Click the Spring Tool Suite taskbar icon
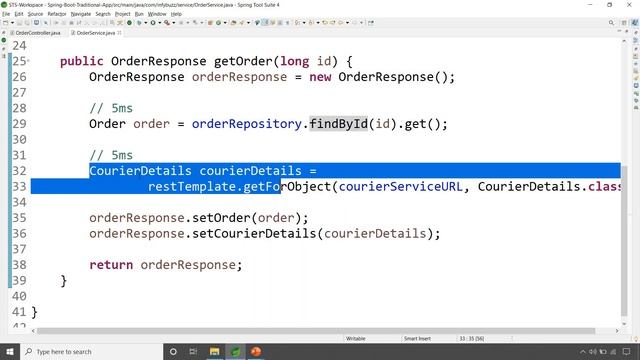The height and width of the screenshot is (360, 640). tap(235, 351)
